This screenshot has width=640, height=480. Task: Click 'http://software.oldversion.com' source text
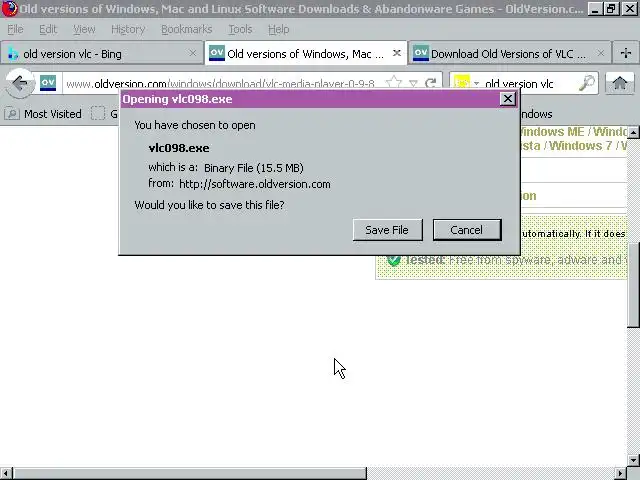(x=255, y=184)
